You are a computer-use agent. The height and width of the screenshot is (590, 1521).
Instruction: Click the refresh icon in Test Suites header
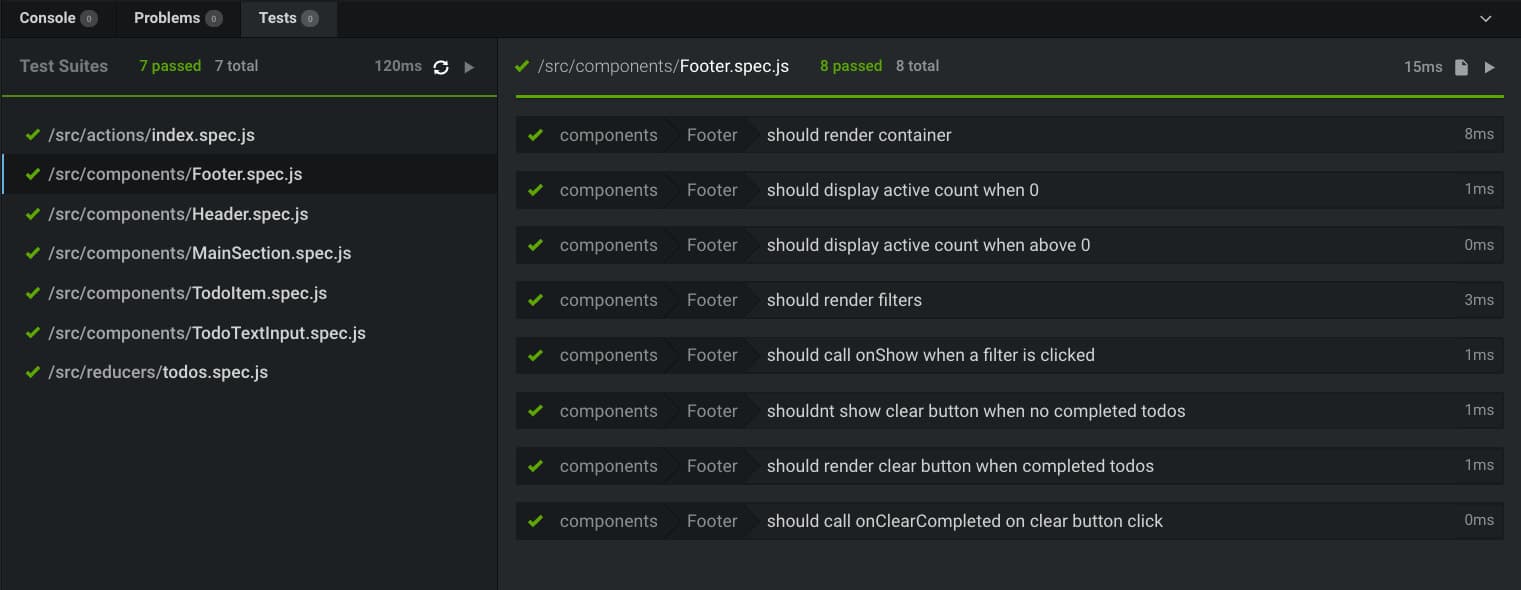pos(441,67)
